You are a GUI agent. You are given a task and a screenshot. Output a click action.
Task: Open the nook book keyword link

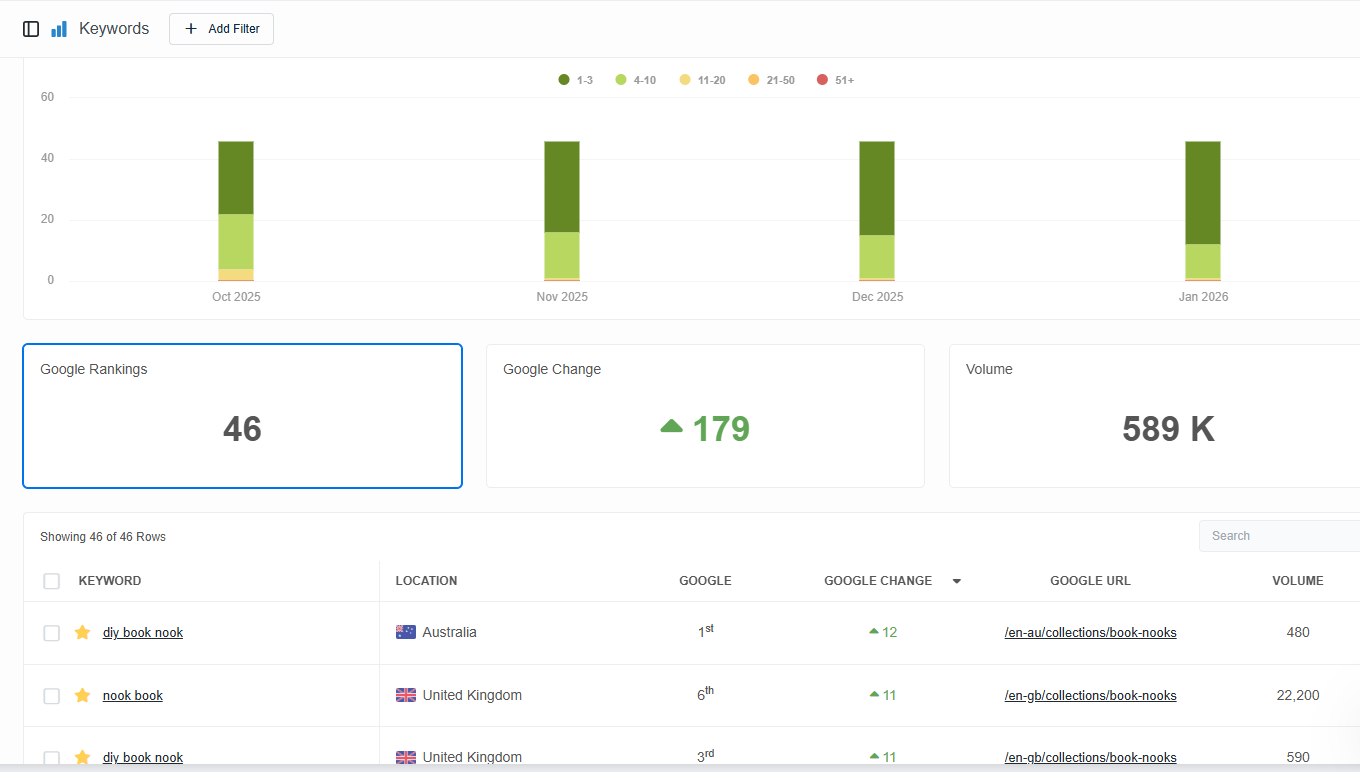[x=133, y=696]
